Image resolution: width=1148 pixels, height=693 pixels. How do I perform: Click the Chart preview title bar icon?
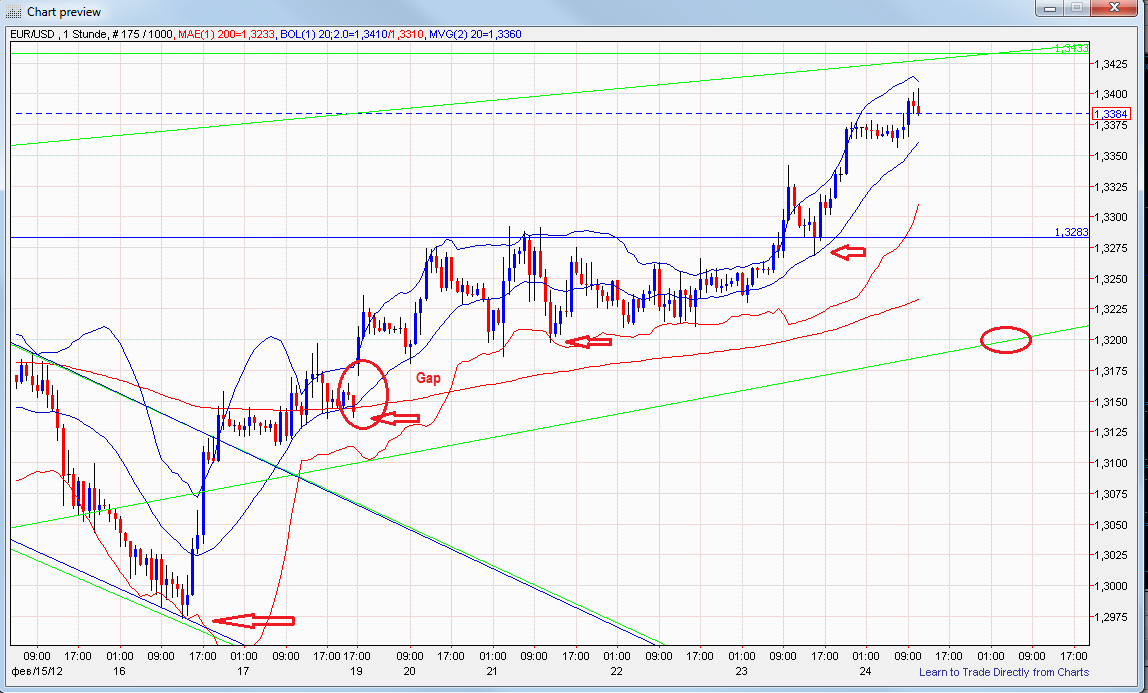[x=14, y=11]
